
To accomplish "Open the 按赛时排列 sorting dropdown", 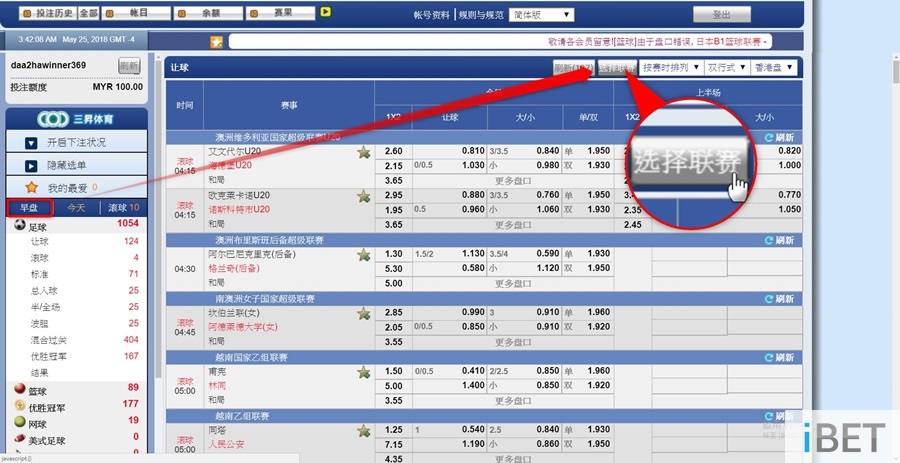I will (670, 67).
